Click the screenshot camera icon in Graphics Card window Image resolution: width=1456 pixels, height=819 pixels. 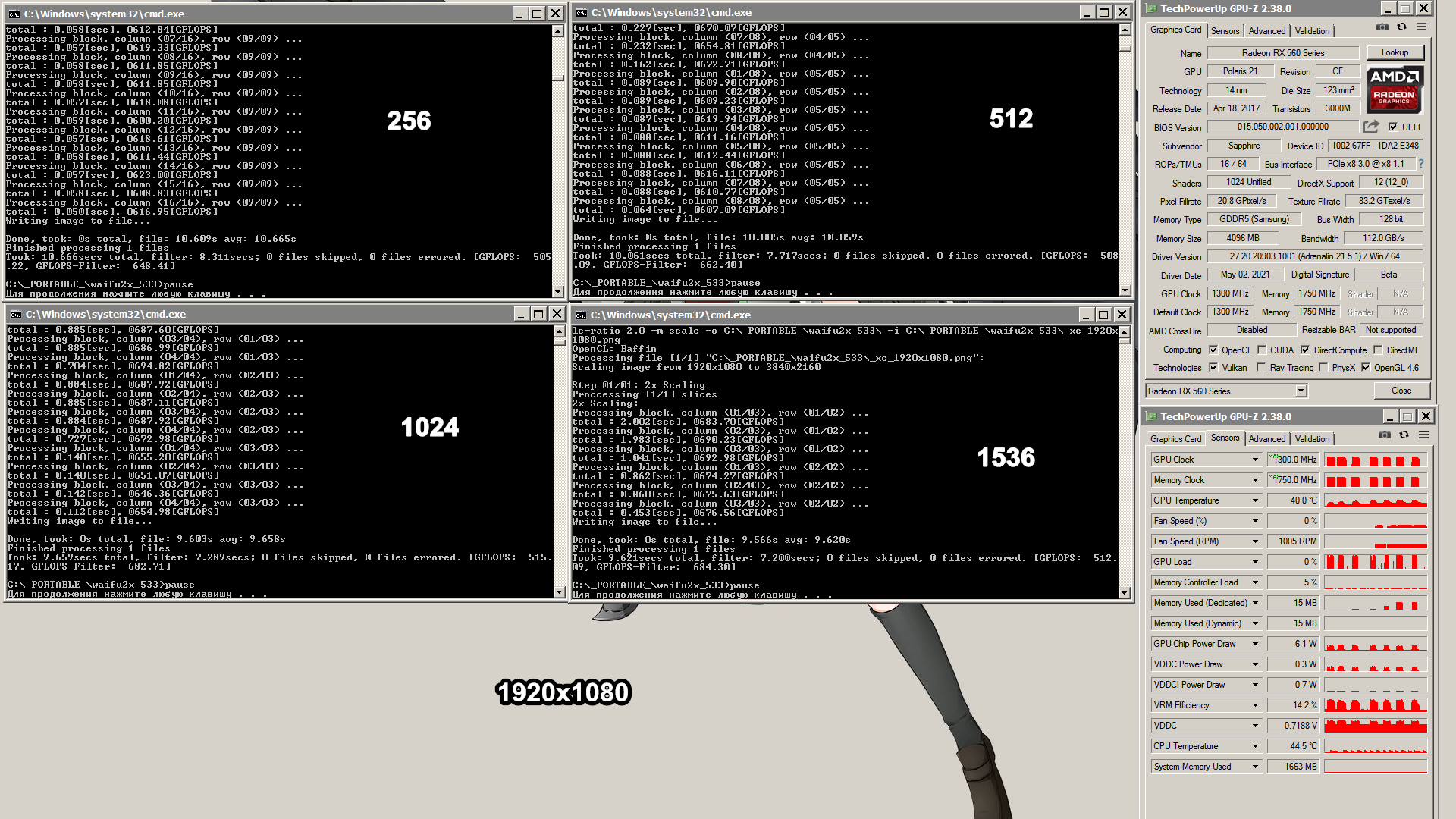point(1382,27)
